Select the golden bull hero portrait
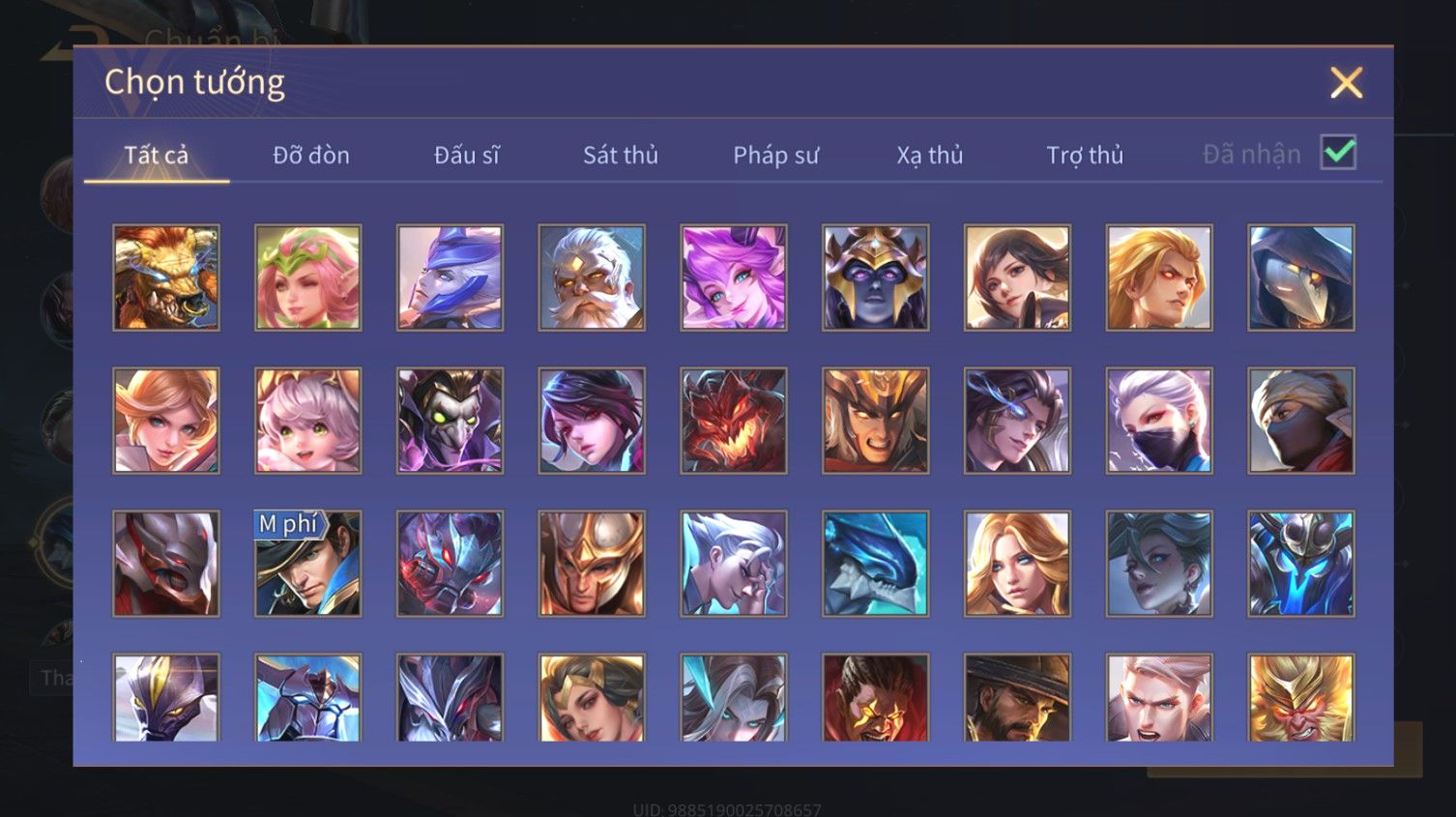Viewport: 1456px width, 817px height. (166, 278)
